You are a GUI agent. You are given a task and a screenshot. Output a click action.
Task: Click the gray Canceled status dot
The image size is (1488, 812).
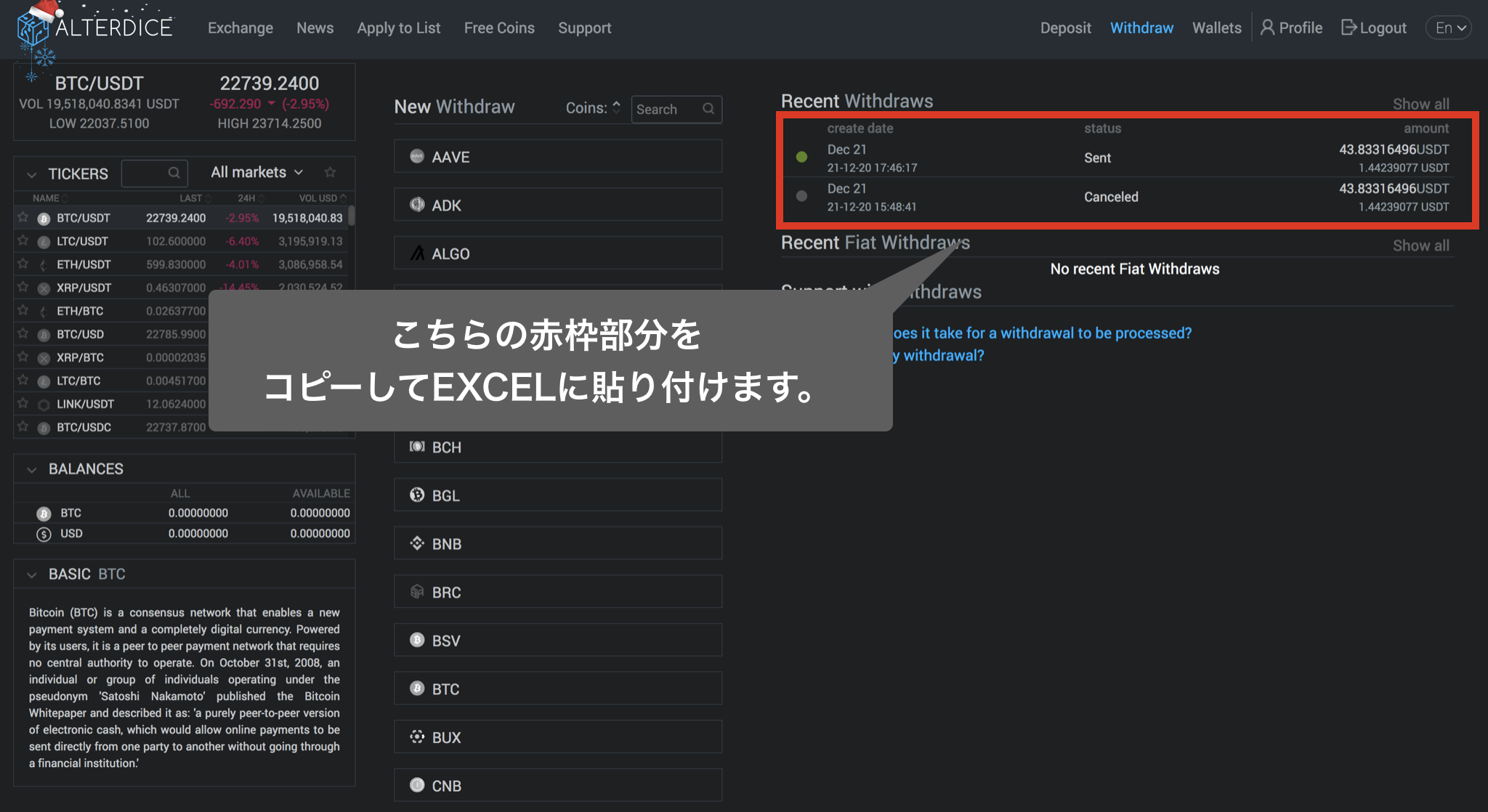[x=801, y=196]
